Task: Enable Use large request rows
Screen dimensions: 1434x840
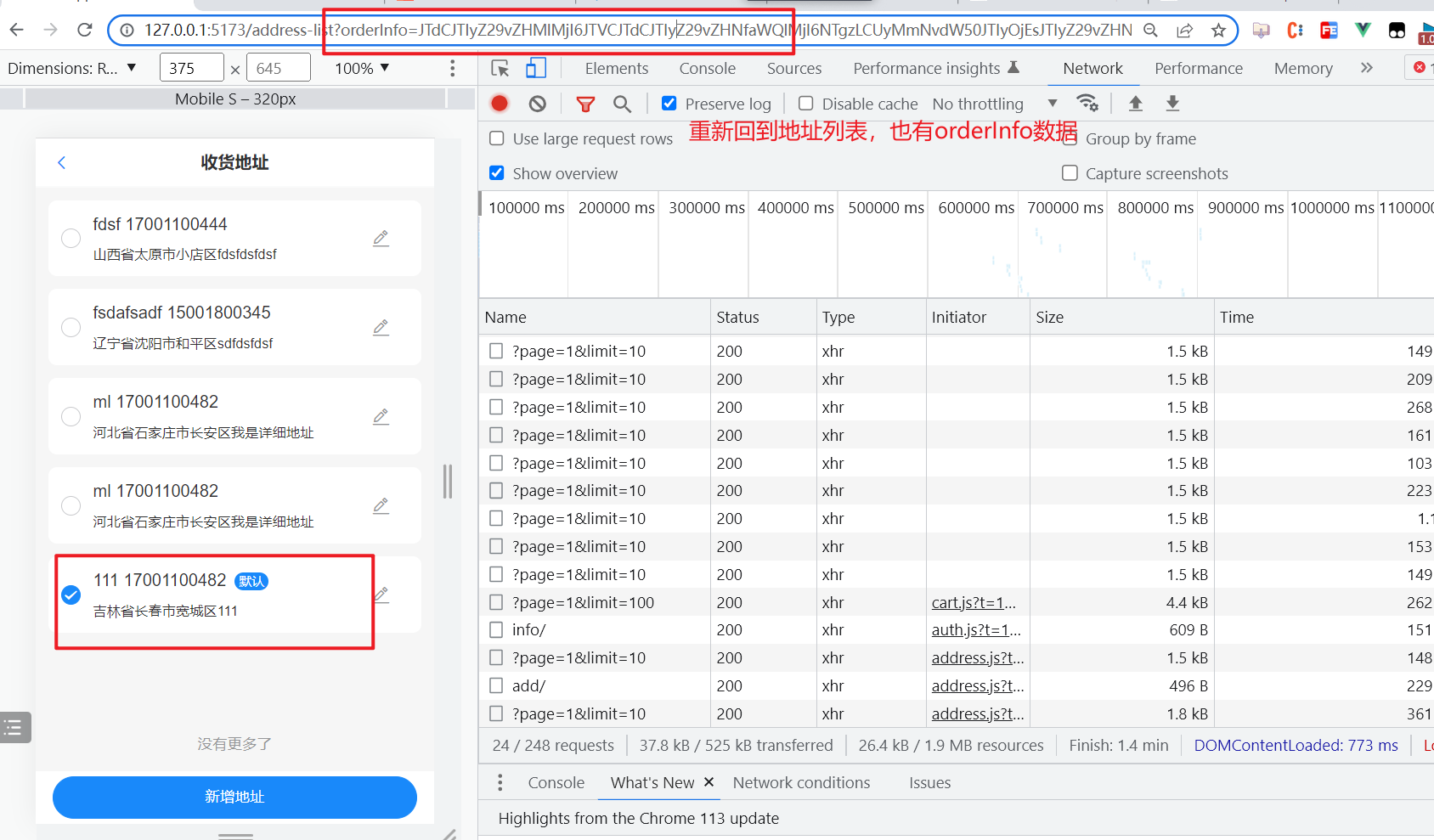Action: 497,138
